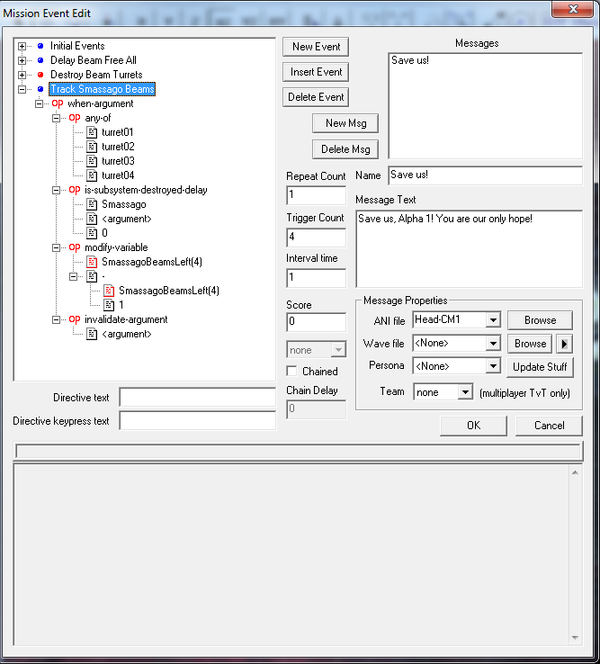Click the data icon next to turret01

(x=92, y=132)
